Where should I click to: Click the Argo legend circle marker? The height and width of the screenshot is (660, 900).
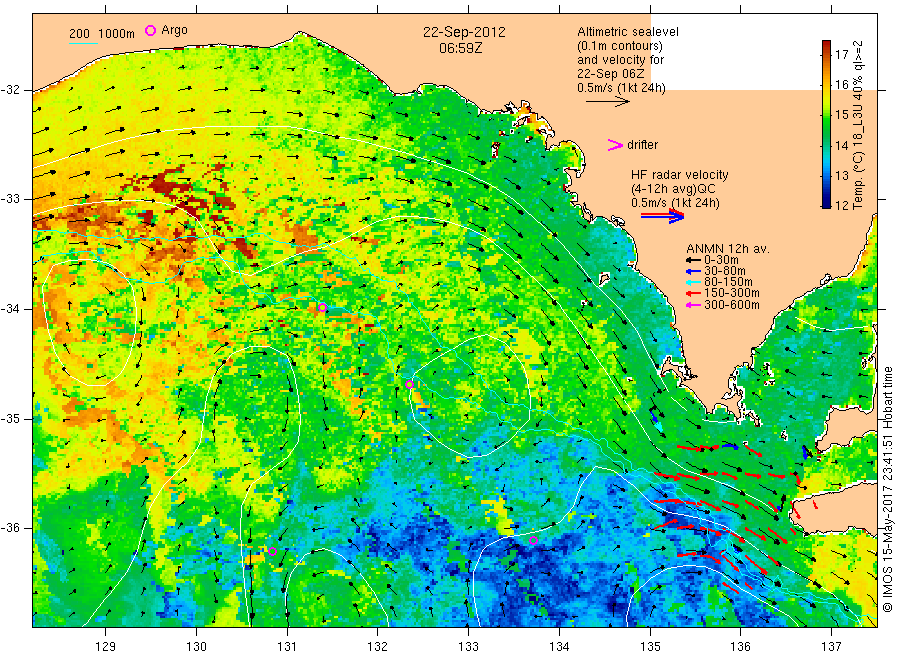(x=150, y=30)
